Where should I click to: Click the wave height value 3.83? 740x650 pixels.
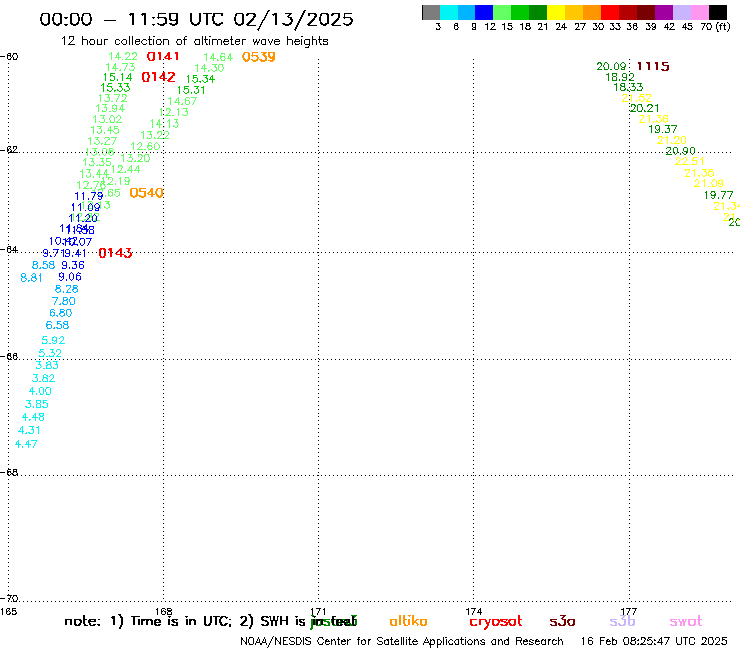[47, 365]
